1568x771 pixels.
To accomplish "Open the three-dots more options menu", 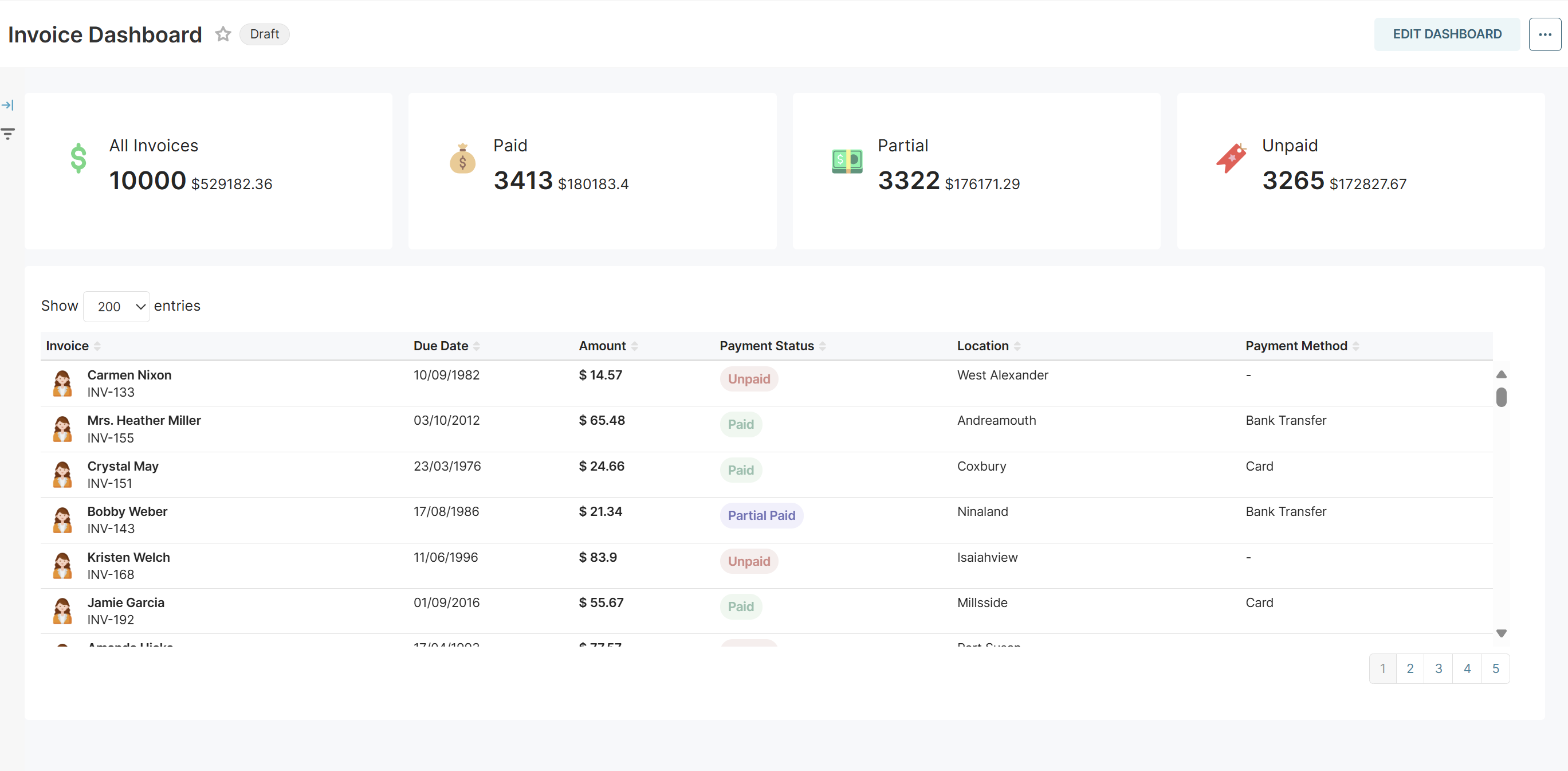I will pyautogui.click(x=1545, y=34).
